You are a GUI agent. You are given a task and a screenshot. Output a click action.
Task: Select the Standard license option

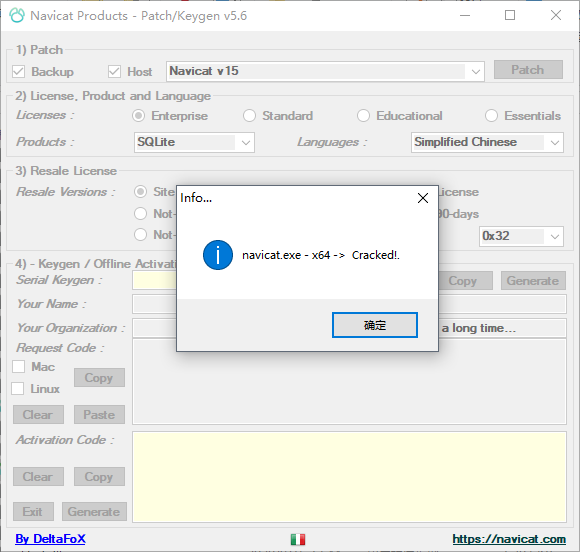click(249, 116)
